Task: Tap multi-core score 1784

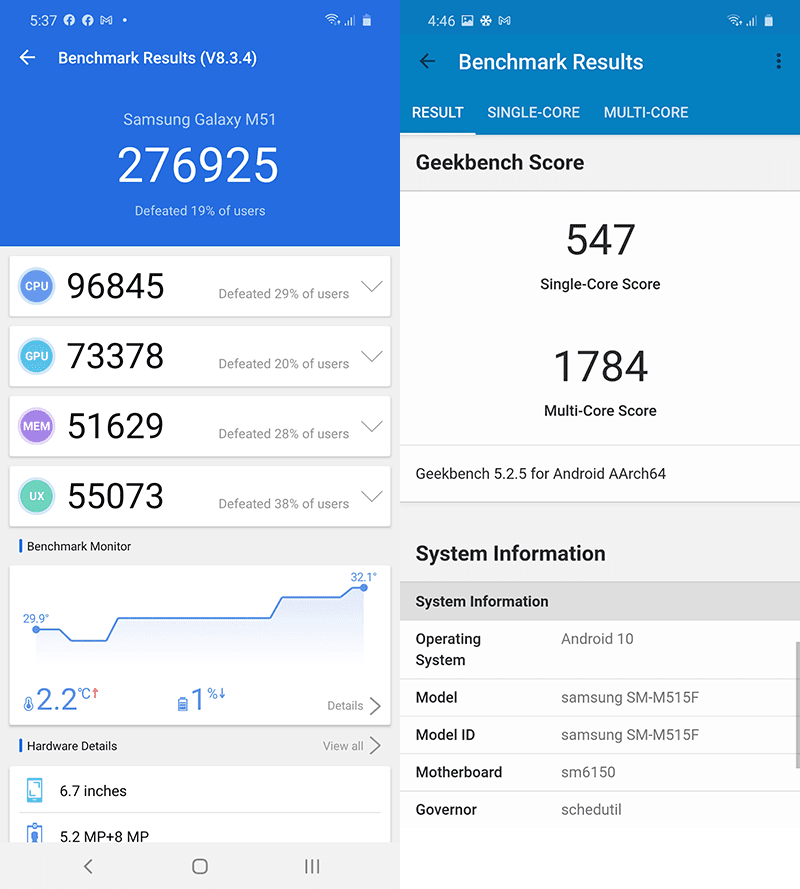Action: (600, 366)
